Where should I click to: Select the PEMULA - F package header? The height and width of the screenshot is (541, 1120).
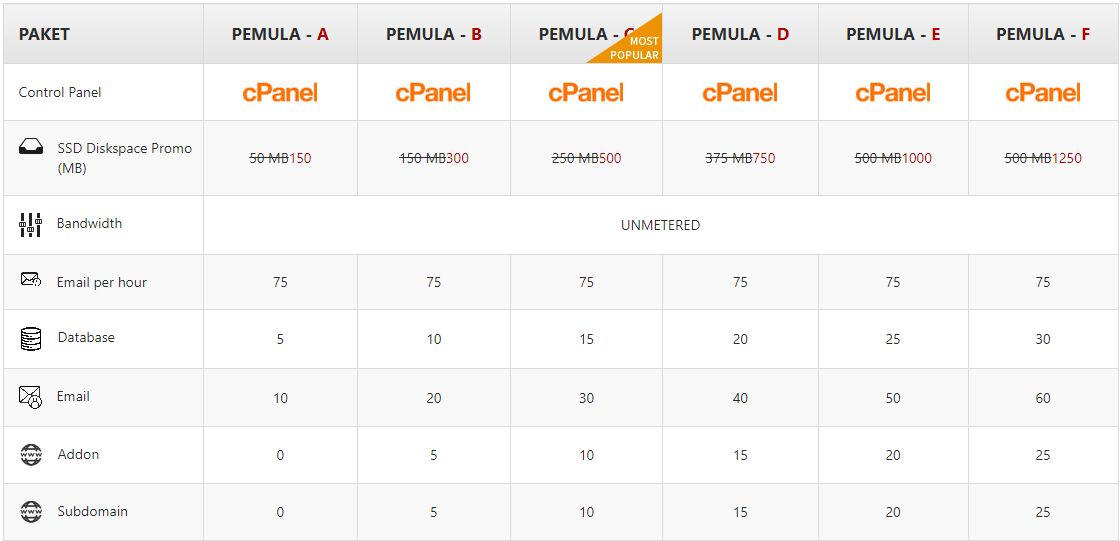coord(1043,34)
